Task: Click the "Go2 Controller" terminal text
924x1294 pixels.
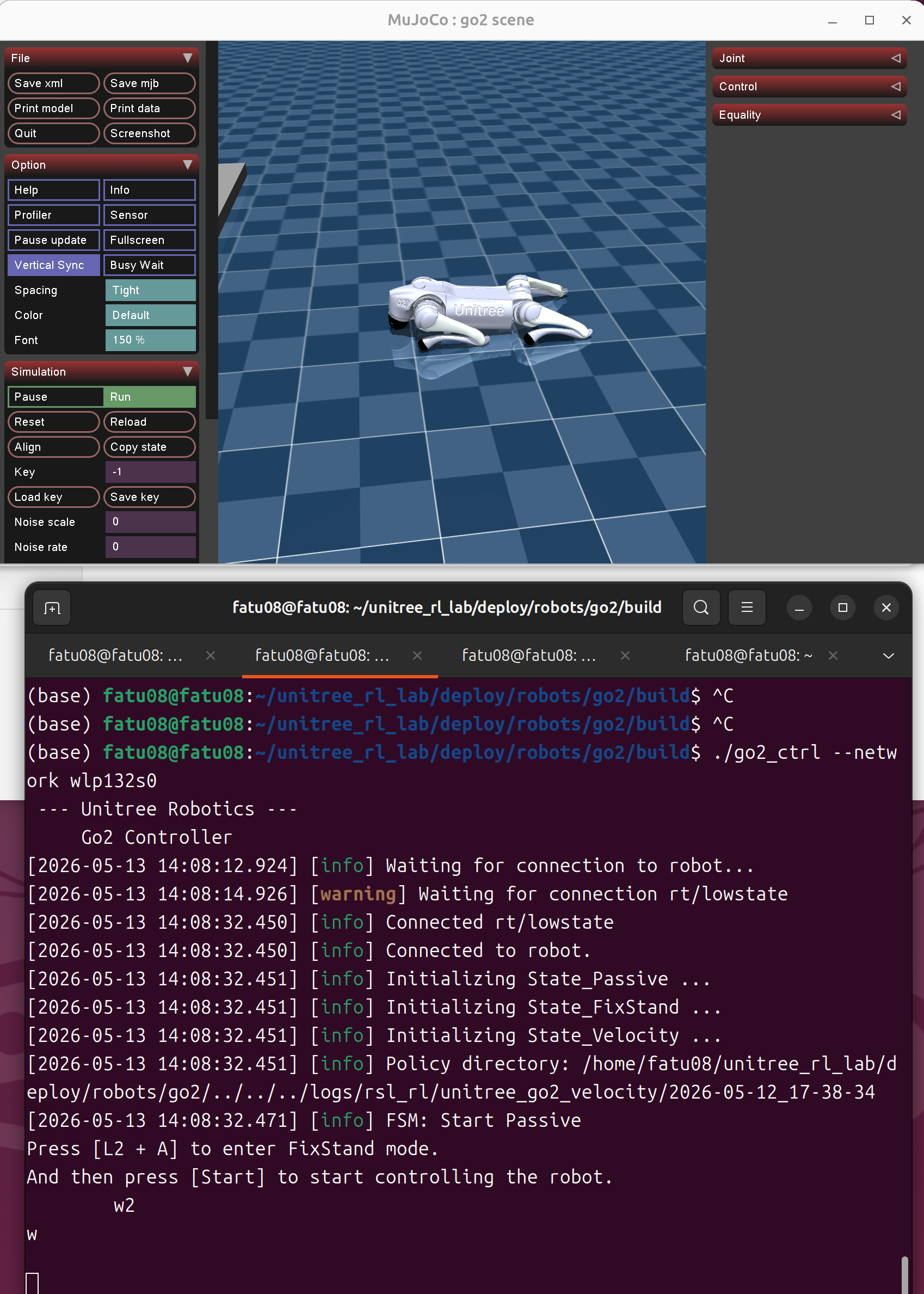Action: pyautogui.click(x=157, y=837)
